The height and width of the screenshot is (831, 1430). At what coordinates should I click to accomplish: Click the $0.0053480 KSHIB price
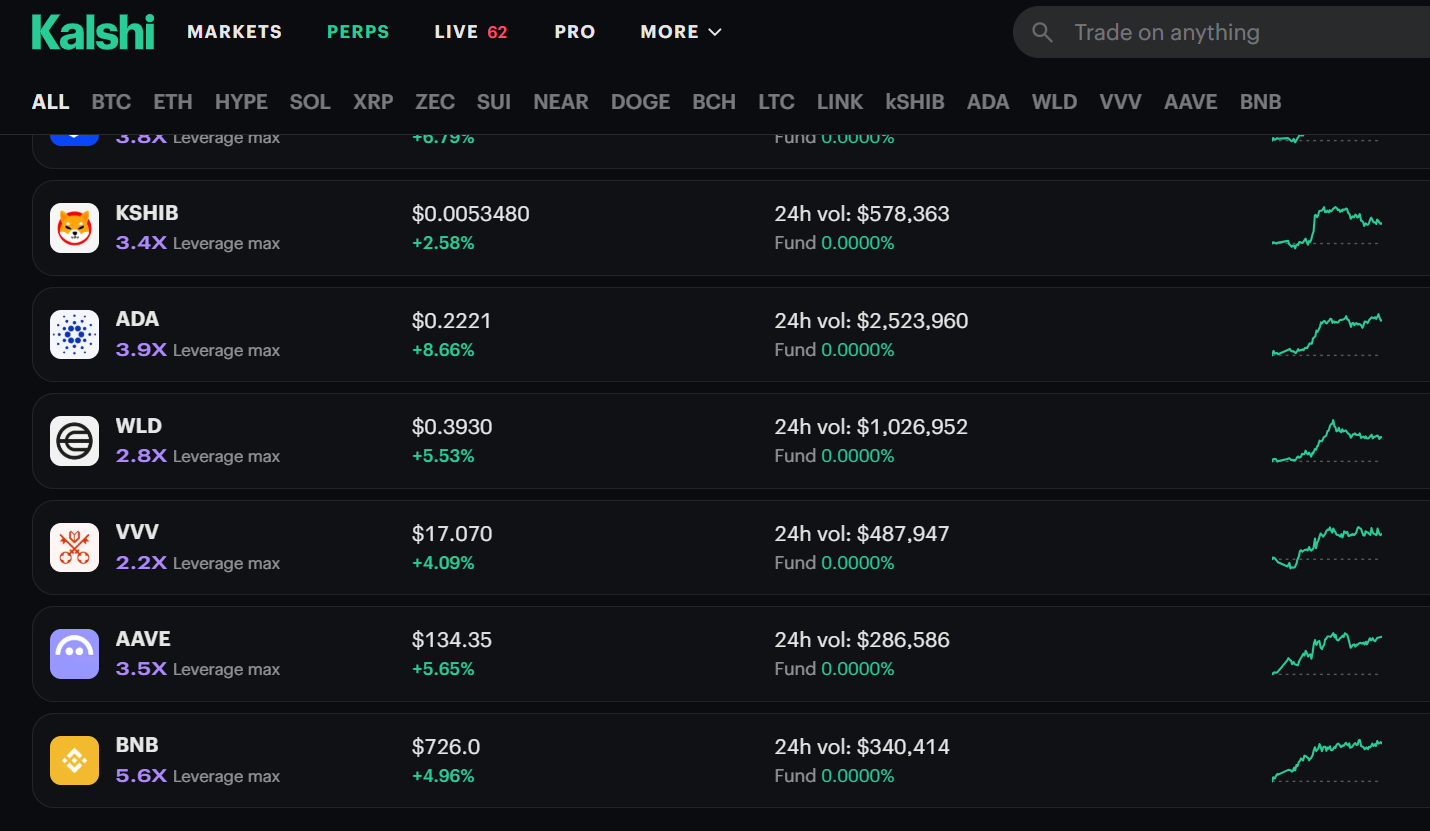(471, 214)
